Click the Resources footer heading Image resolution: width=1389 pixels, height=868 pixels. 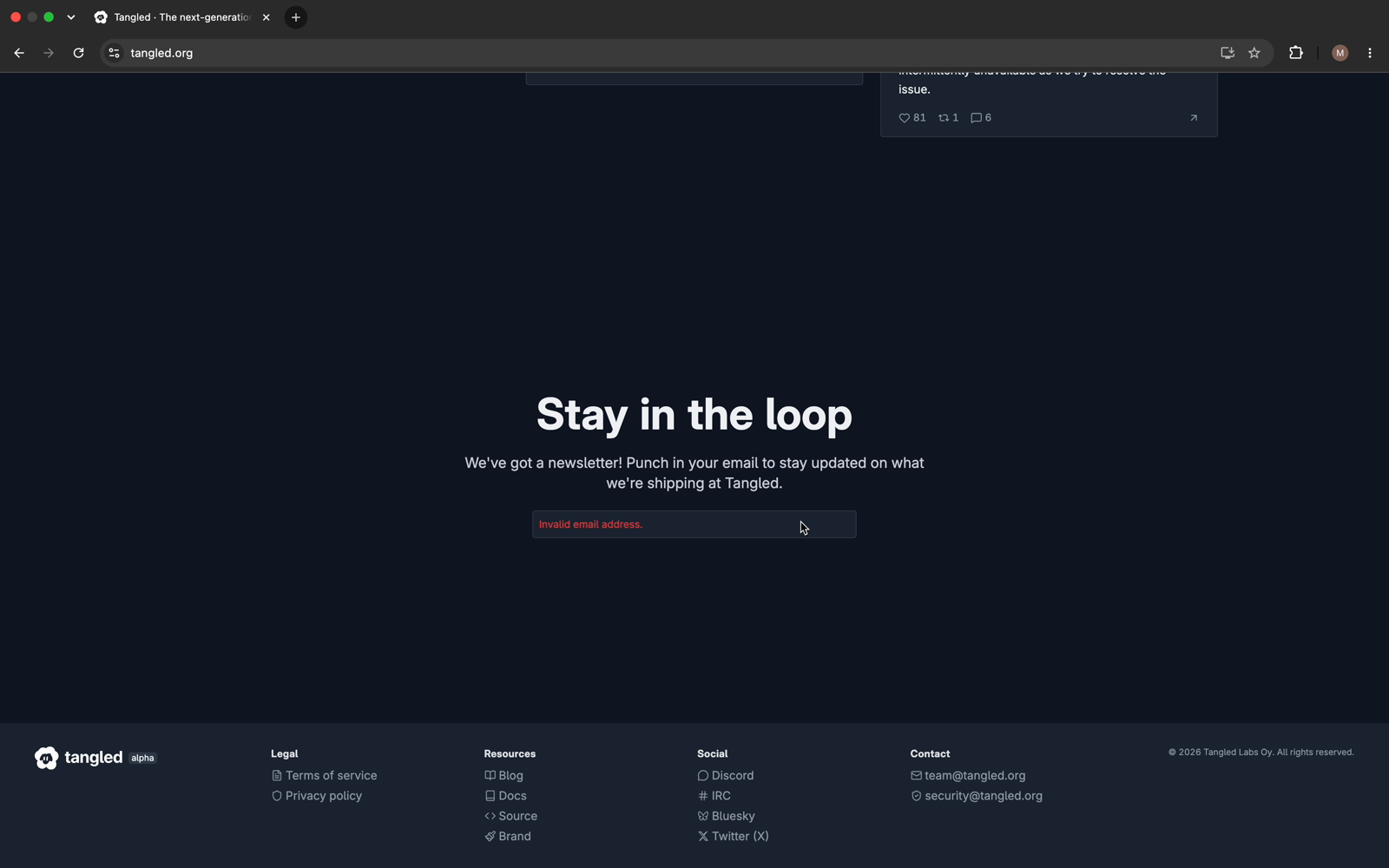(510, 753)
